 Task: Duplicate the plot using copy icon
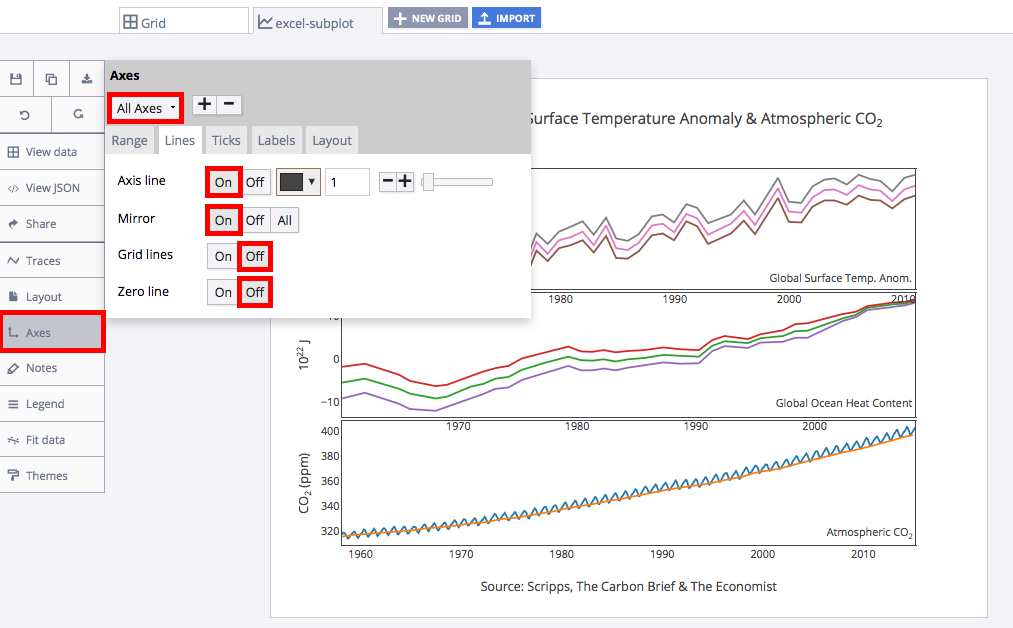click(50, 78)
